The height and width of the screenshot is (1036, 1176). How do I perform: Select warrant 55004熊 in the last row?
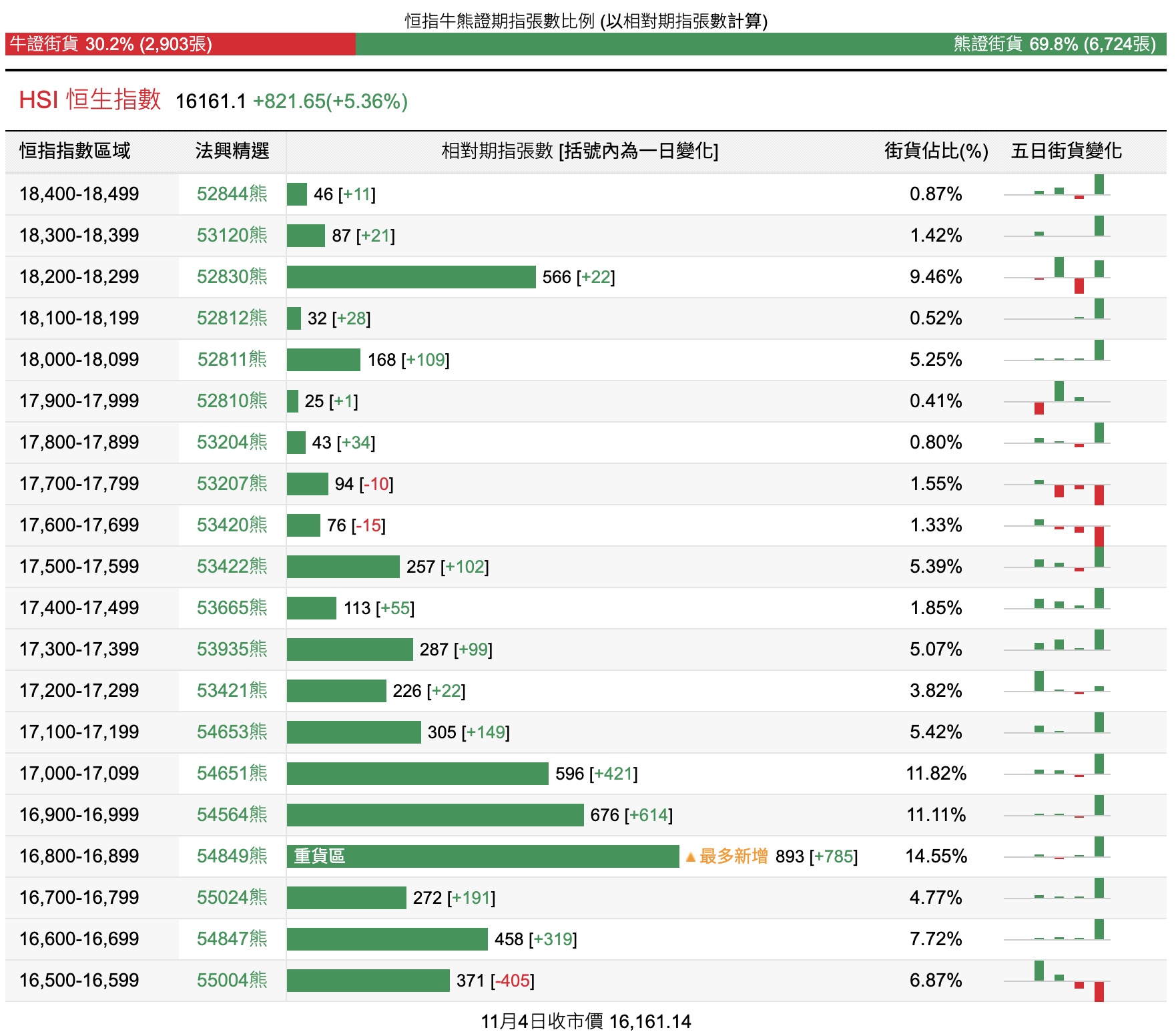tap(232, 981)
